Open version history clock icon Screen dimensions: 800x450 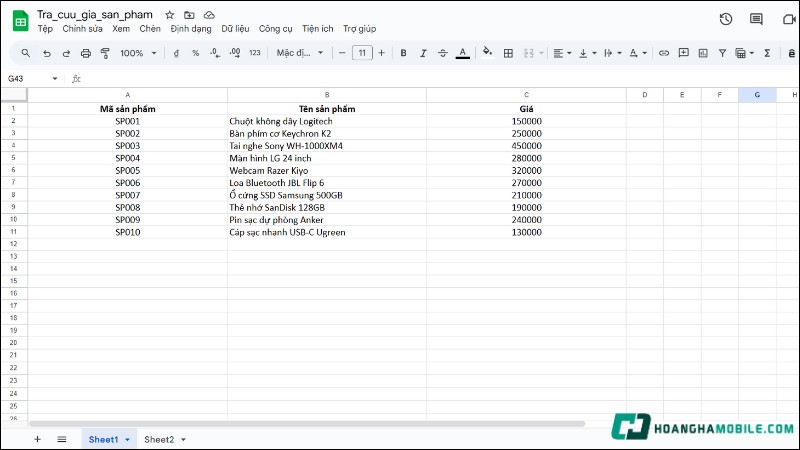tap(726, 19)
